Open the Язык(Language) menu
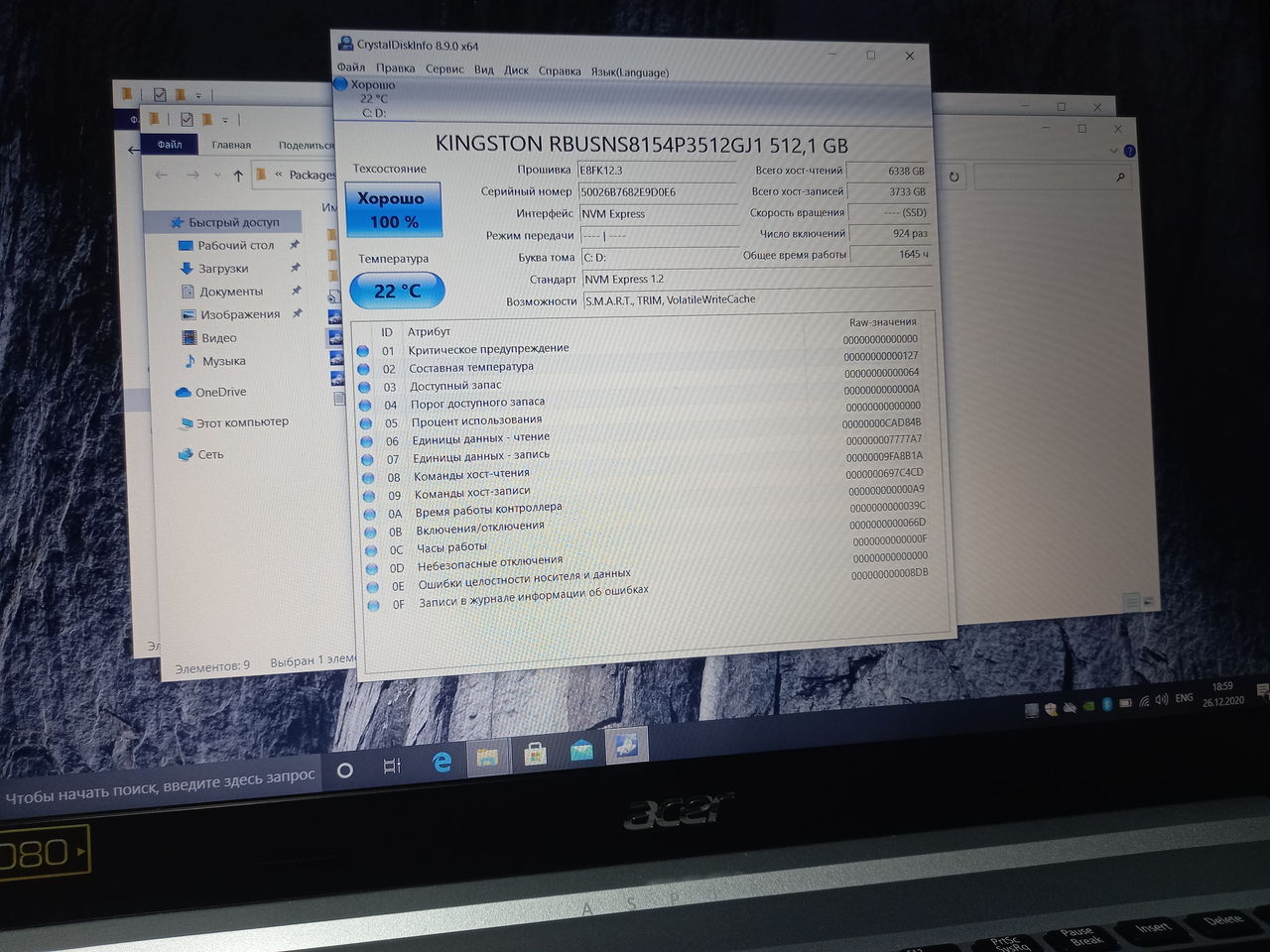 629,72
